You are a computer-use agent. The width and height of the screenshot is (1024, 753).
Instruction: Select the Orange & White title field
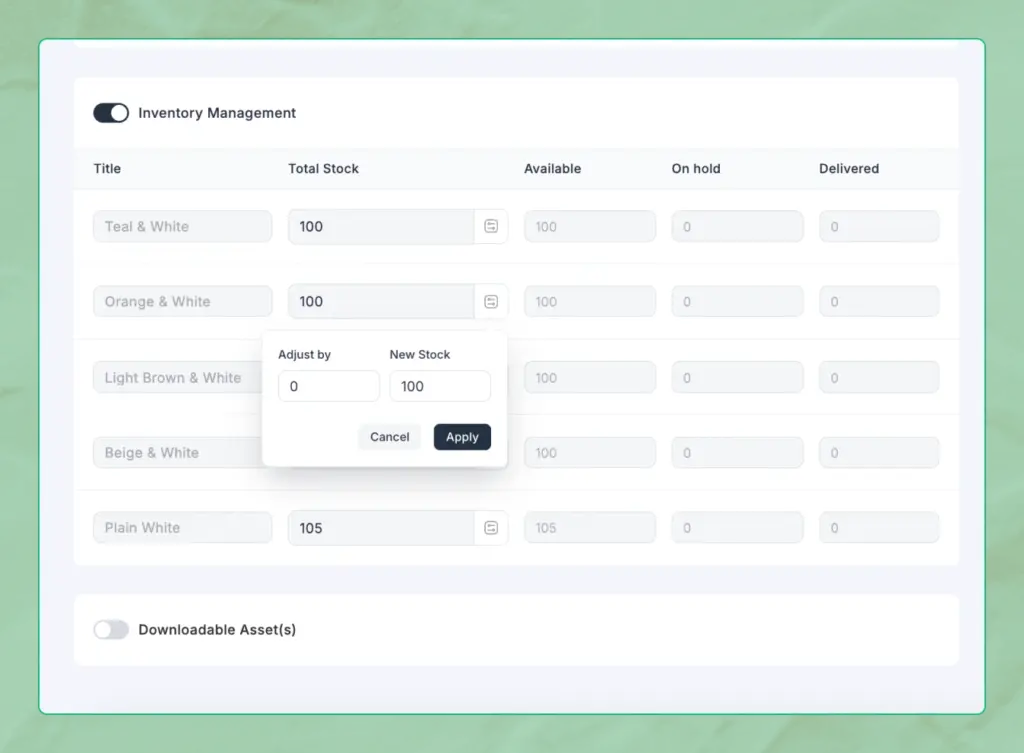pyautogui.click(x=182, y=302)
